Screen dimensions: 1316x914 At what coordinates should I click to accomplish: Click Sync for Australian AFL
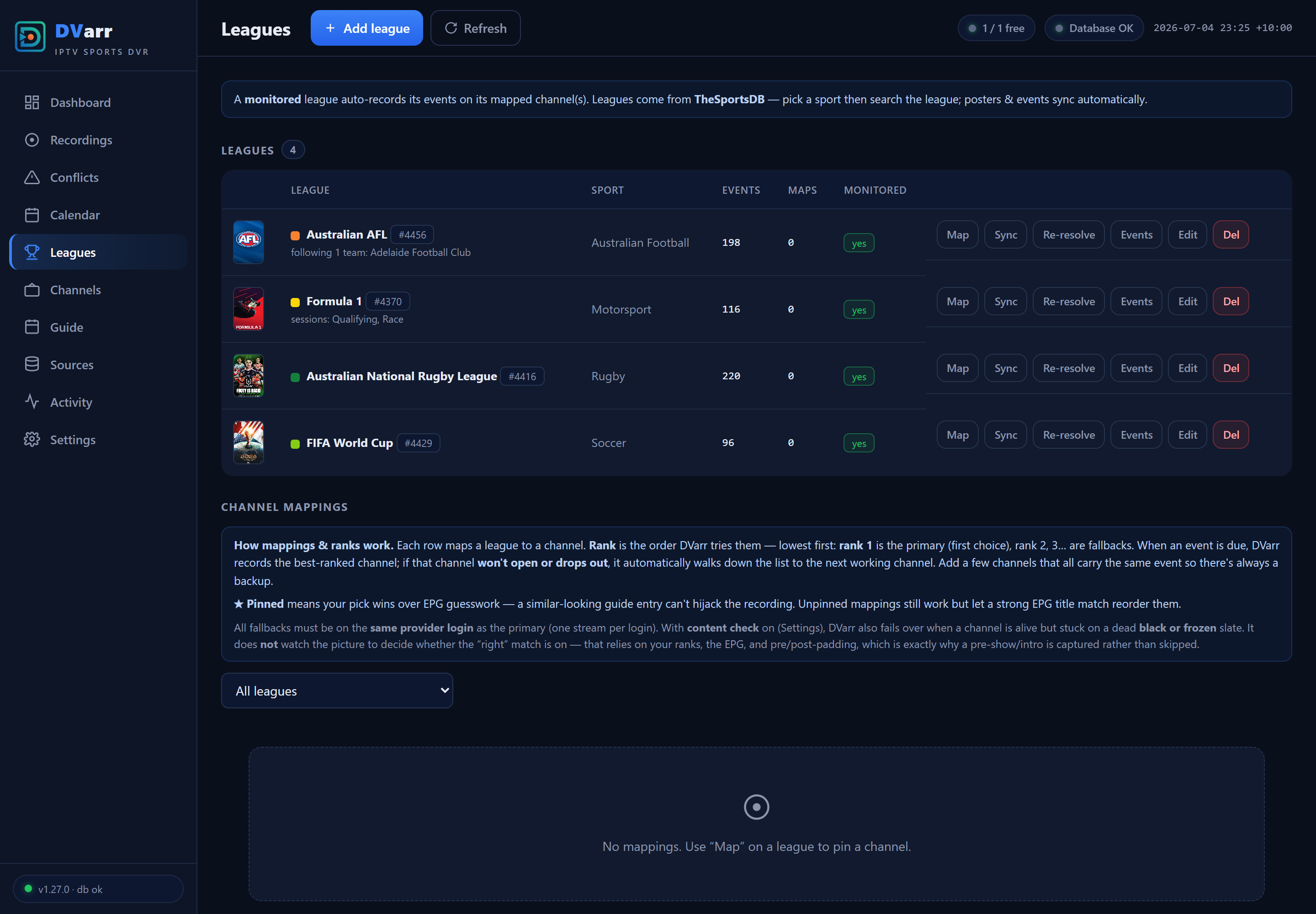pyautogui.click(x=1005, y=235)
